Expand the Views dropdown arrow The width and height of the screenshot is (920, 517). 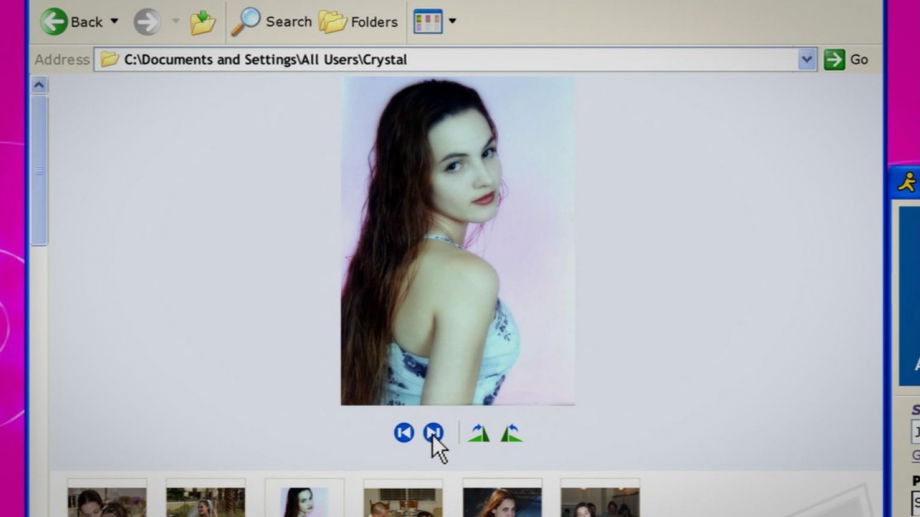pyautogui.click(x=452, y=21)
